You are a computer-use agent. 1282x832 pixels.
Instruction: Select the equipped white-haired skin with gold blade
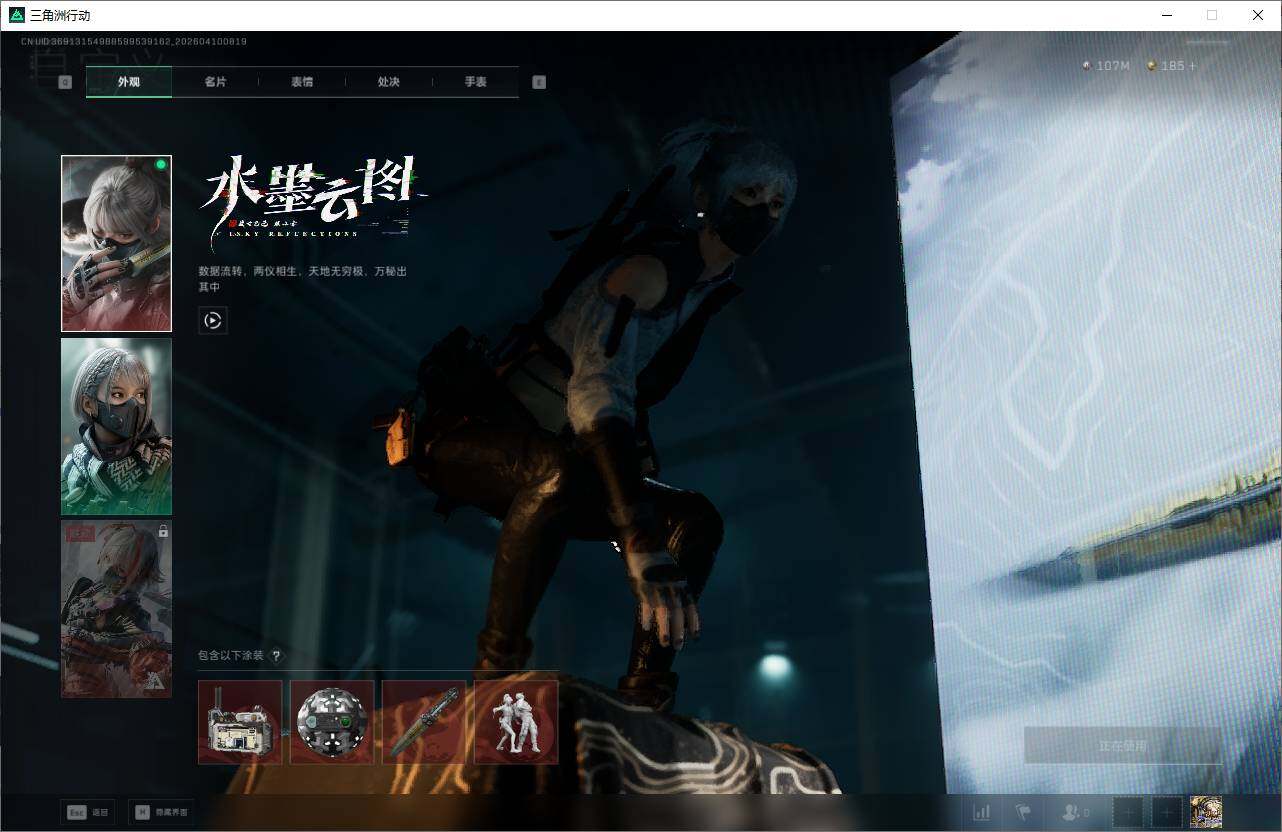[x=116, y=243]
